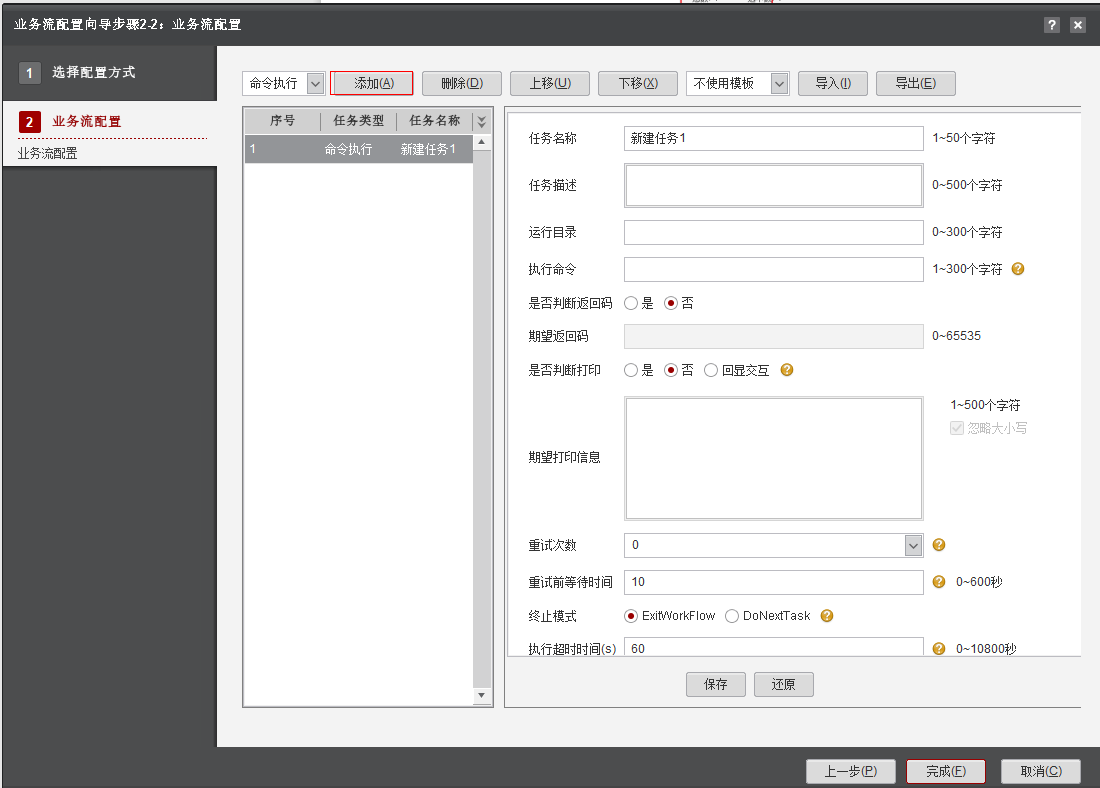
Task: Click the 添加(A) button
Action: [x=372, y=84]
